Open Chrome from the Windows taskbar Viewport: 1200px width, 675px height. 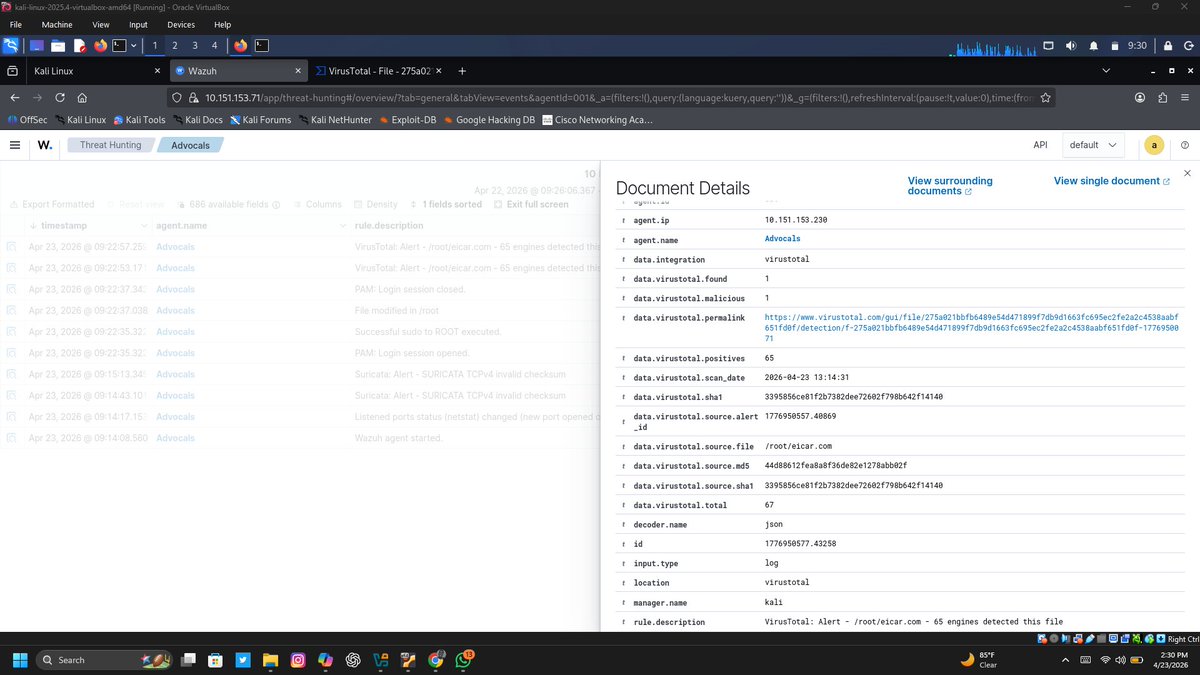(x=435, y=660)
